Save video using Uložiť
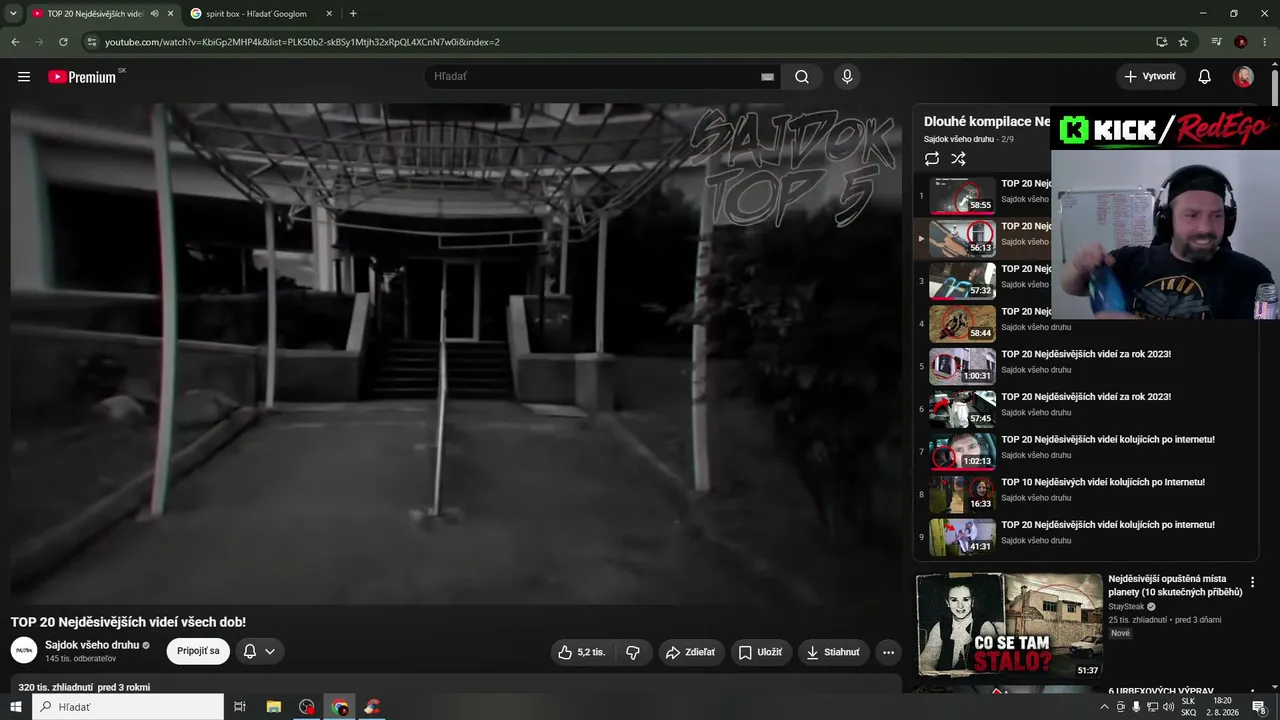 pyautogui.click(x=761, y=652)
